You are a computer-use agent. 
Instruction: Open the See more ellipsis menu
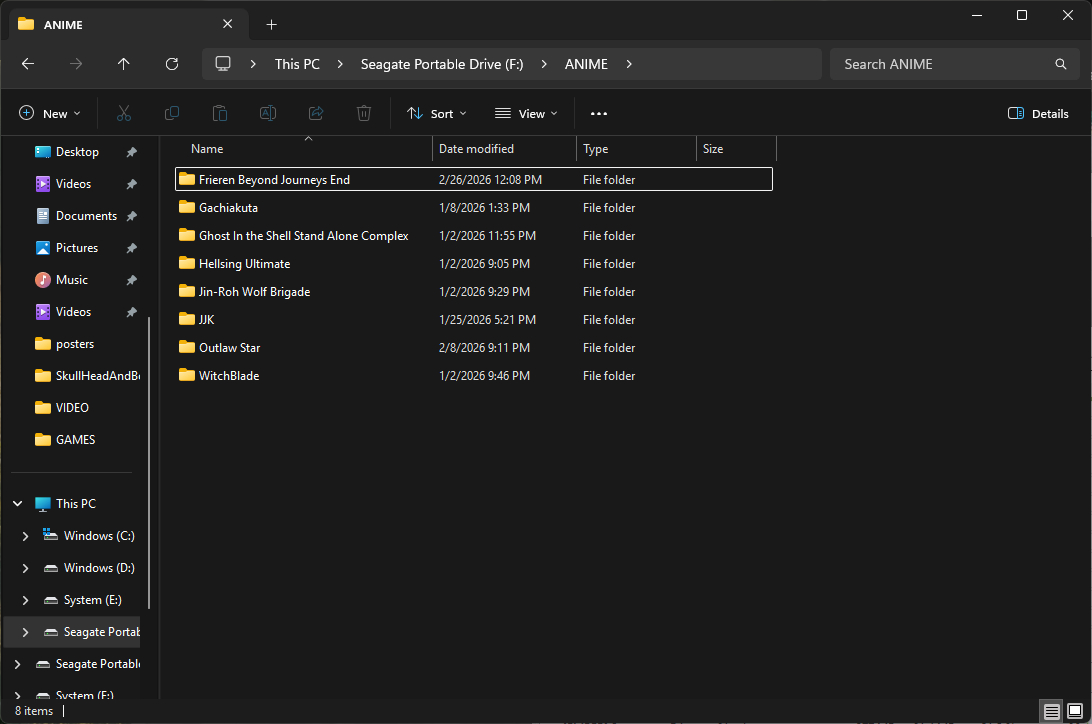(x=599, y=114)
